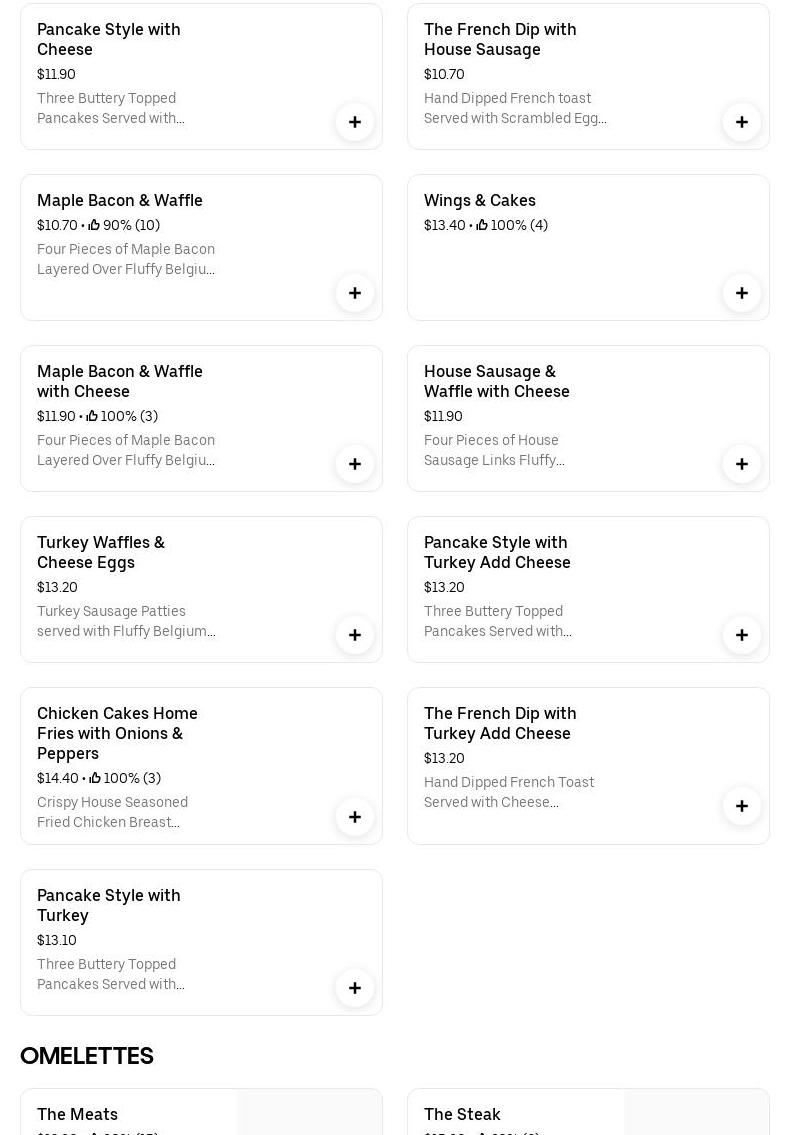Image resolution: width=804 pixels, height=1135 pixels.
Task: Open House Sausage & Waffle with Cheese title
Action: tap(497, 381)
